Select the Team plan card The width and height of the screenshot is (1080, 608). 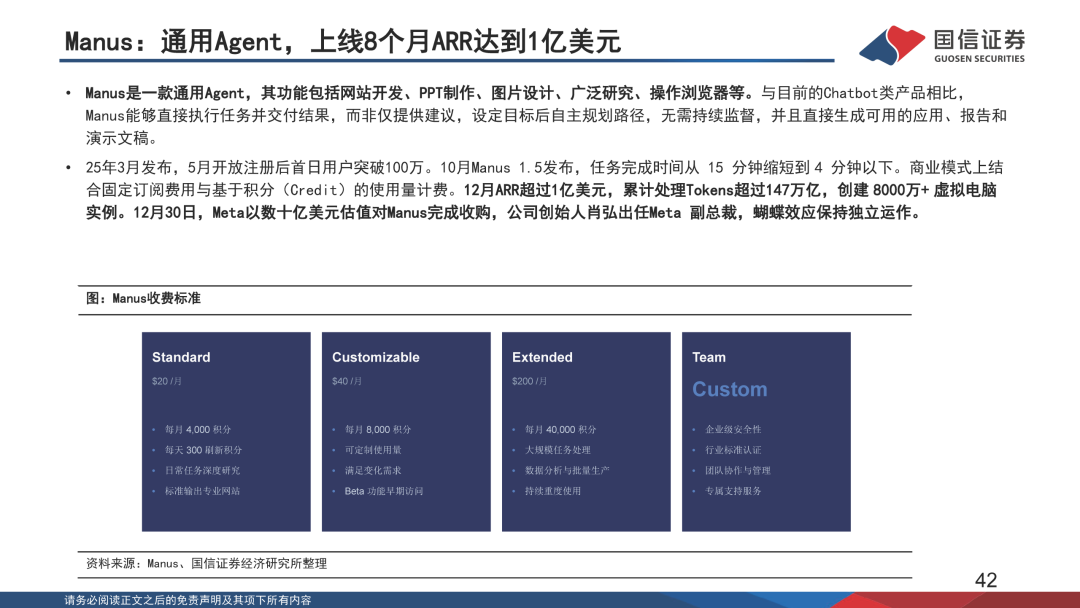point(766,432)
